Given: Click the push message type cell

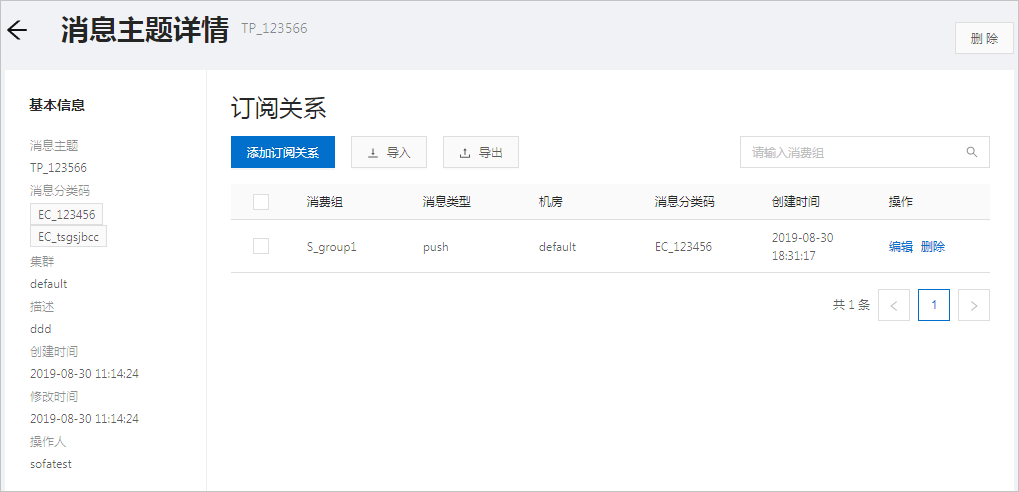Looking at the screenshot, I should coord(435,247).
